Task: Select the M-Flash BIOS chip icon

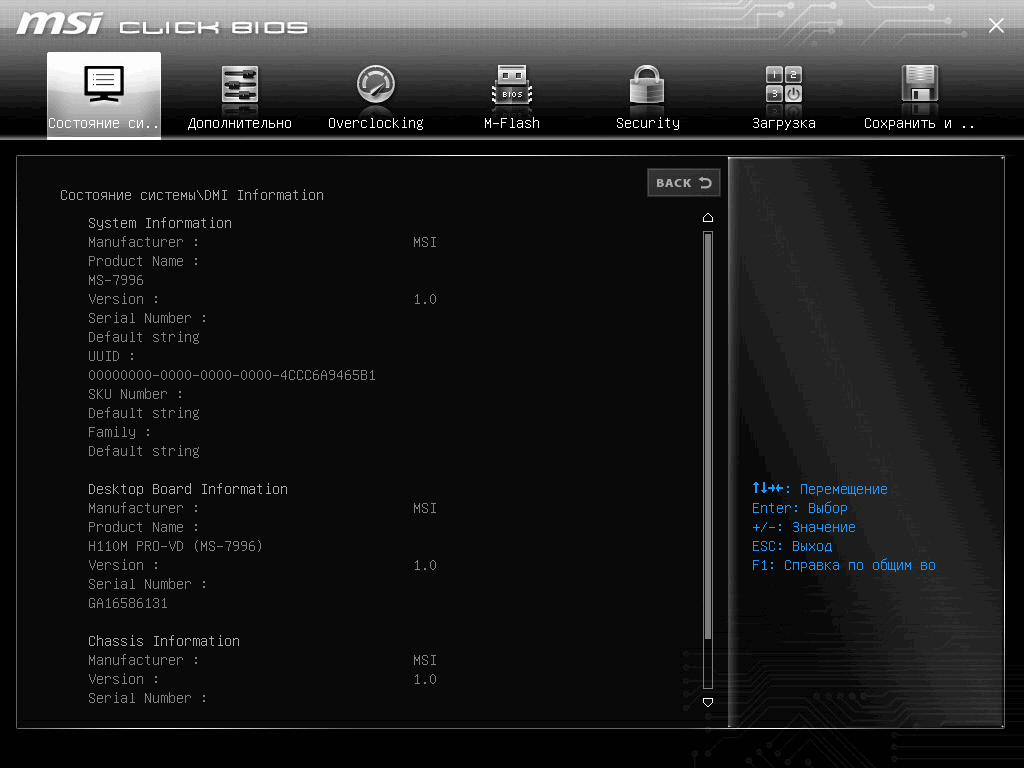Action: (x=512, y=84)
